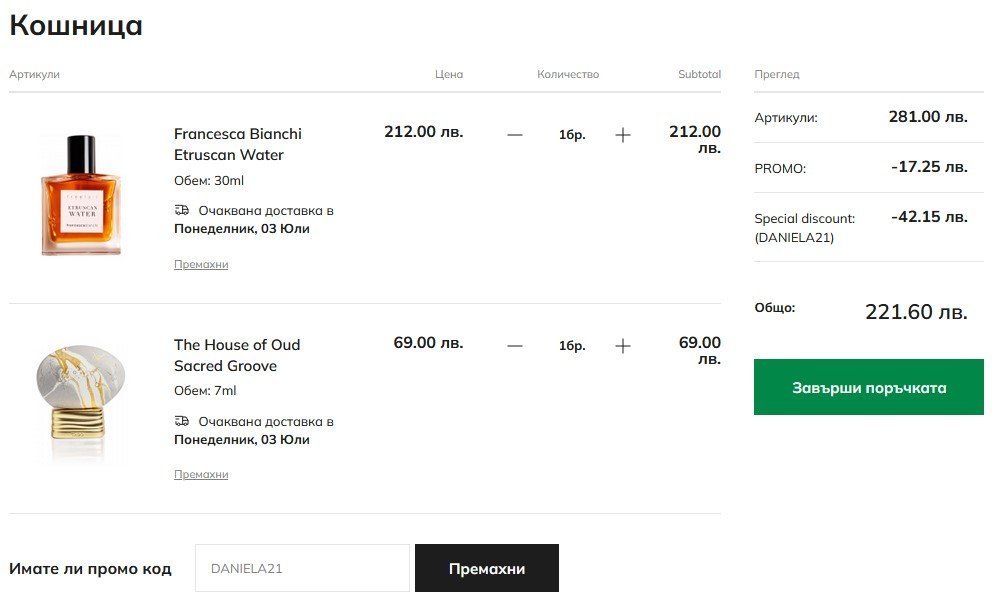
Task: Open Francesca Bianchi Etruscan Water product title
Action: (238, 144)
